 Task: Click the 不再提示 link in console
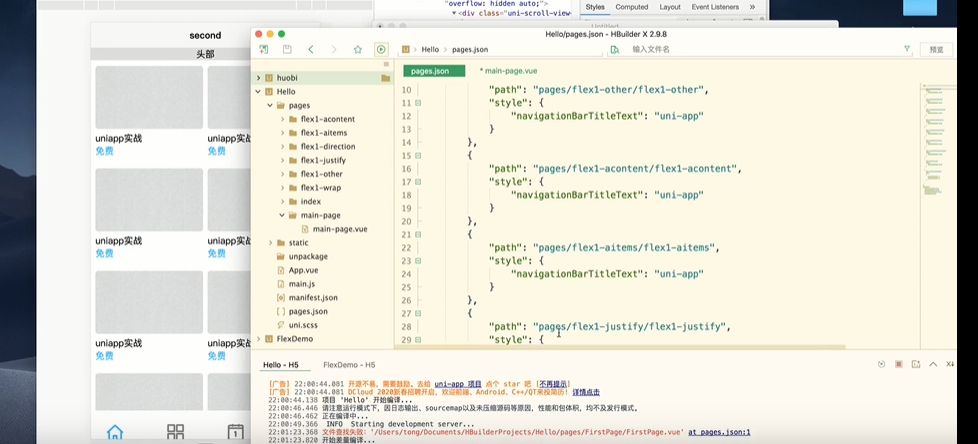[x=554, y=384]
